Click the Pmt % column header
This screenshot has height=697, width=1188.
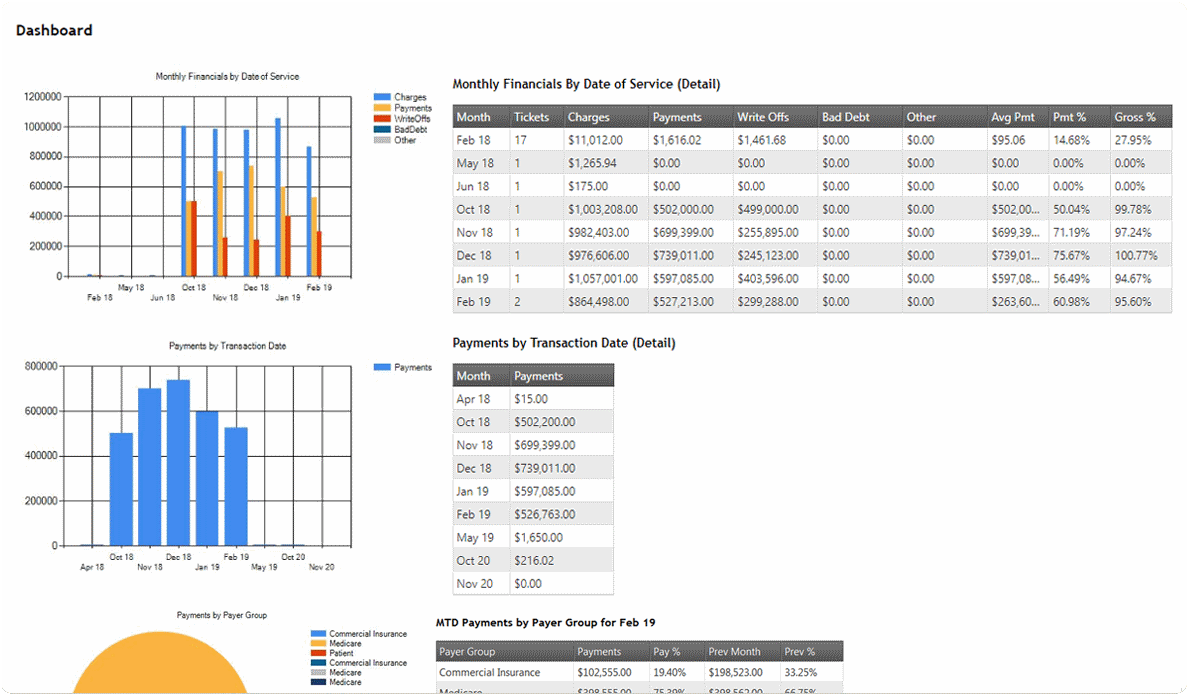pyautogui.click(x=1069, y=117)
